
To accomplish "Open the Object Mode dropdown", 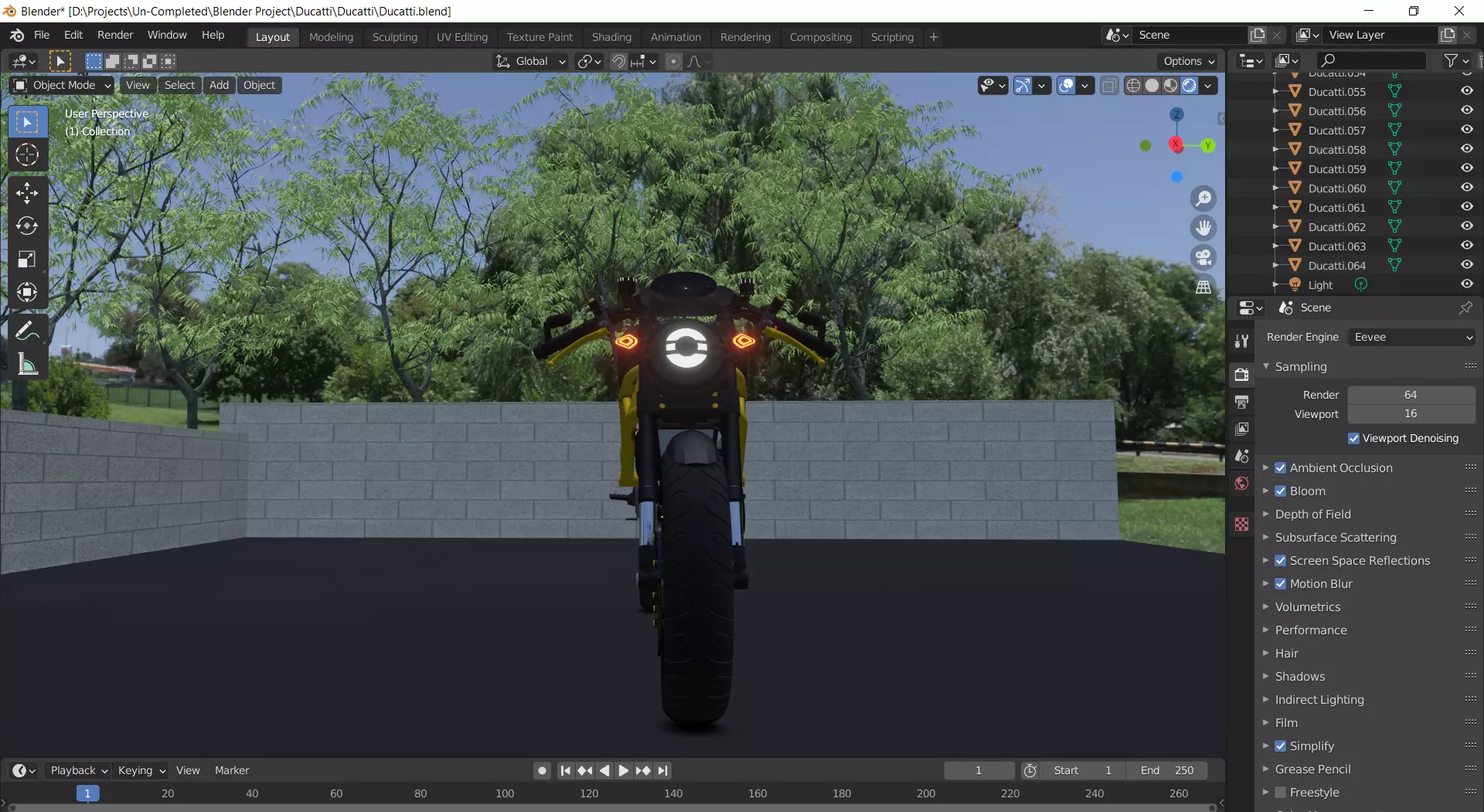I will point(63,85).
